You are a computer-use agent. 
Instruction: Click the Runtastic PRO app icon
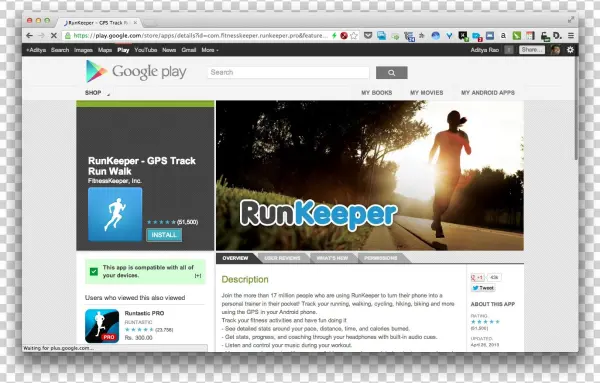point(102,326)
